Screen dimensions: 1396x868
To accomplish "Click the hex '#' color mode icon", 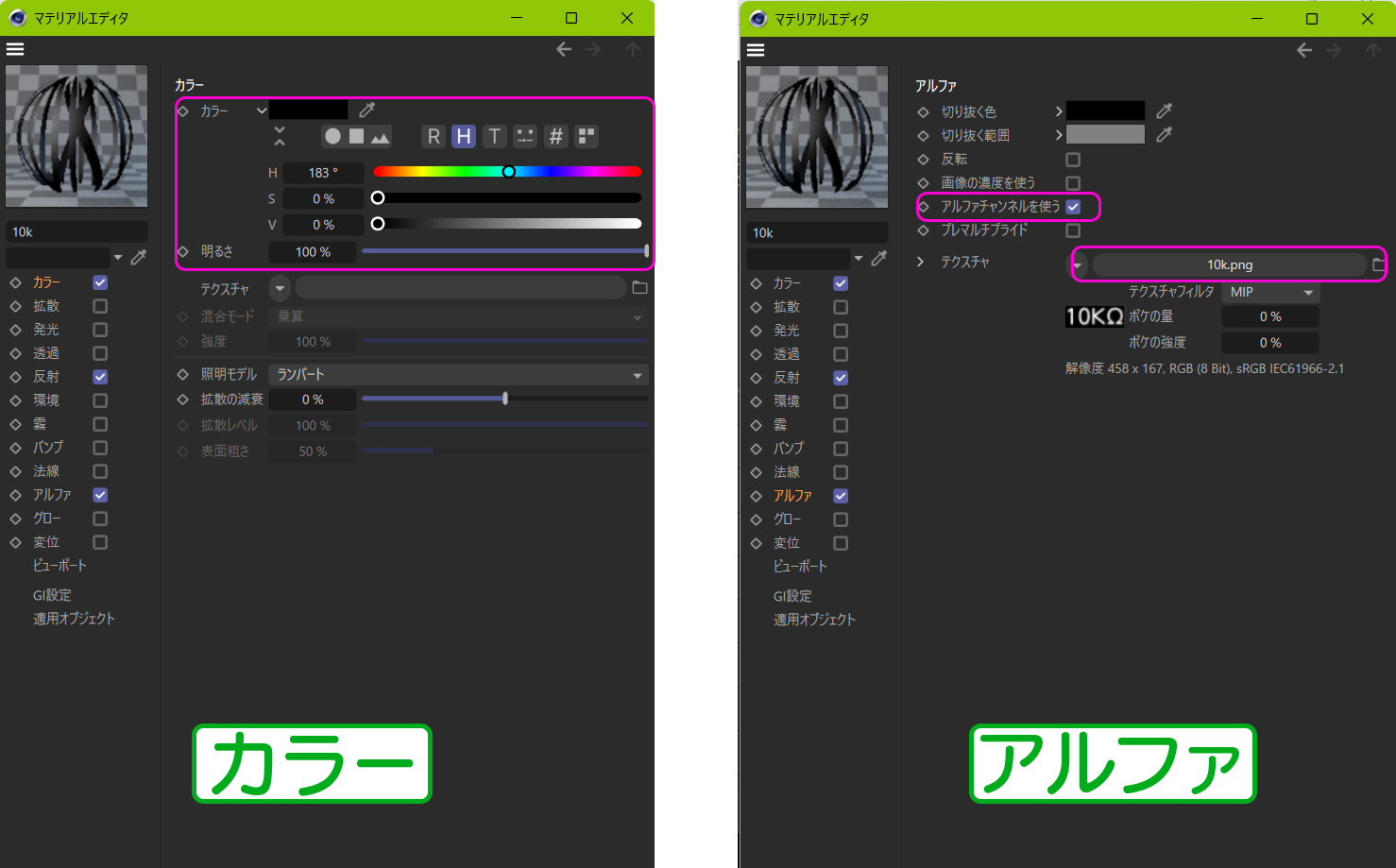I will pos(555,136).
